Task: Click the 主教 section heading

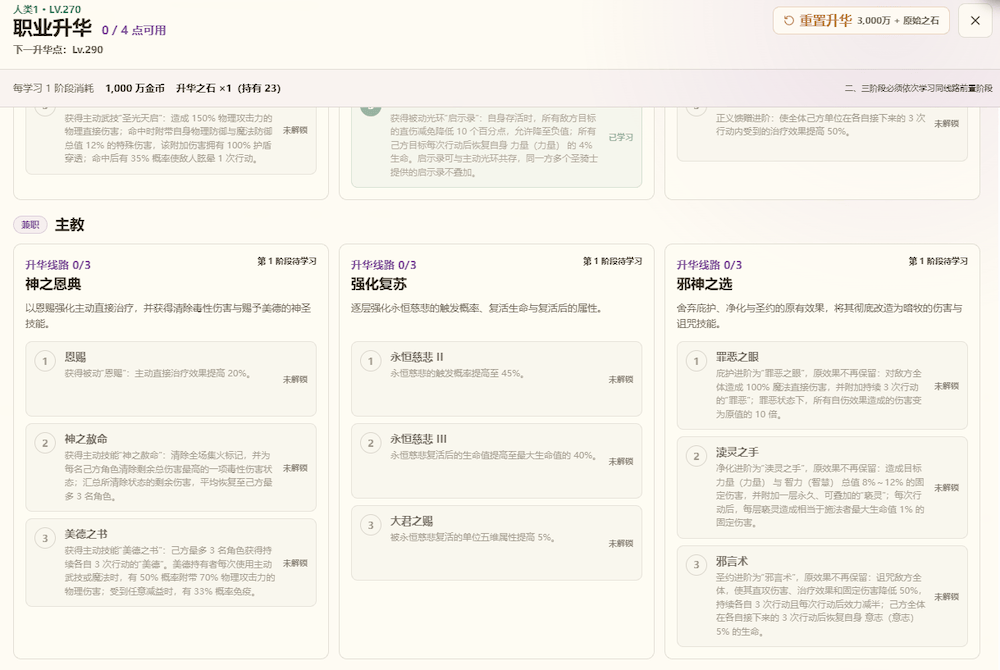Action: click(x=70, y=224)
